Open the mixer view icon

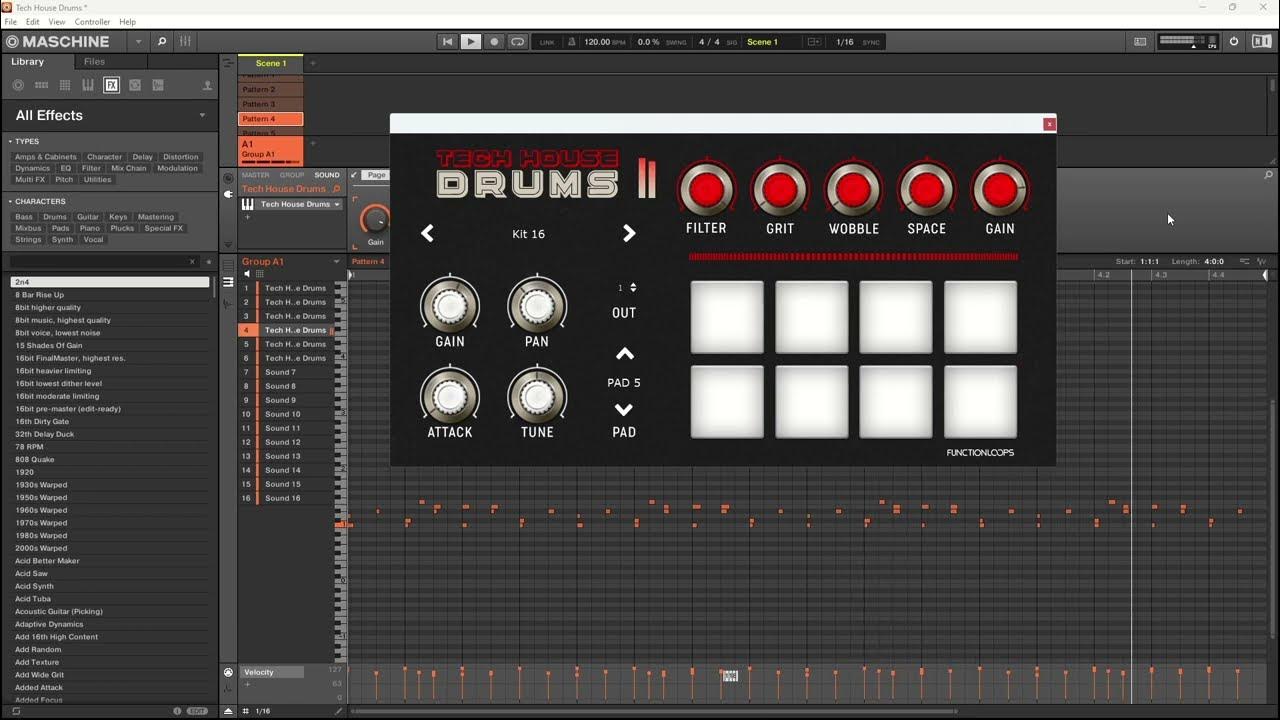tap(185, 42)
